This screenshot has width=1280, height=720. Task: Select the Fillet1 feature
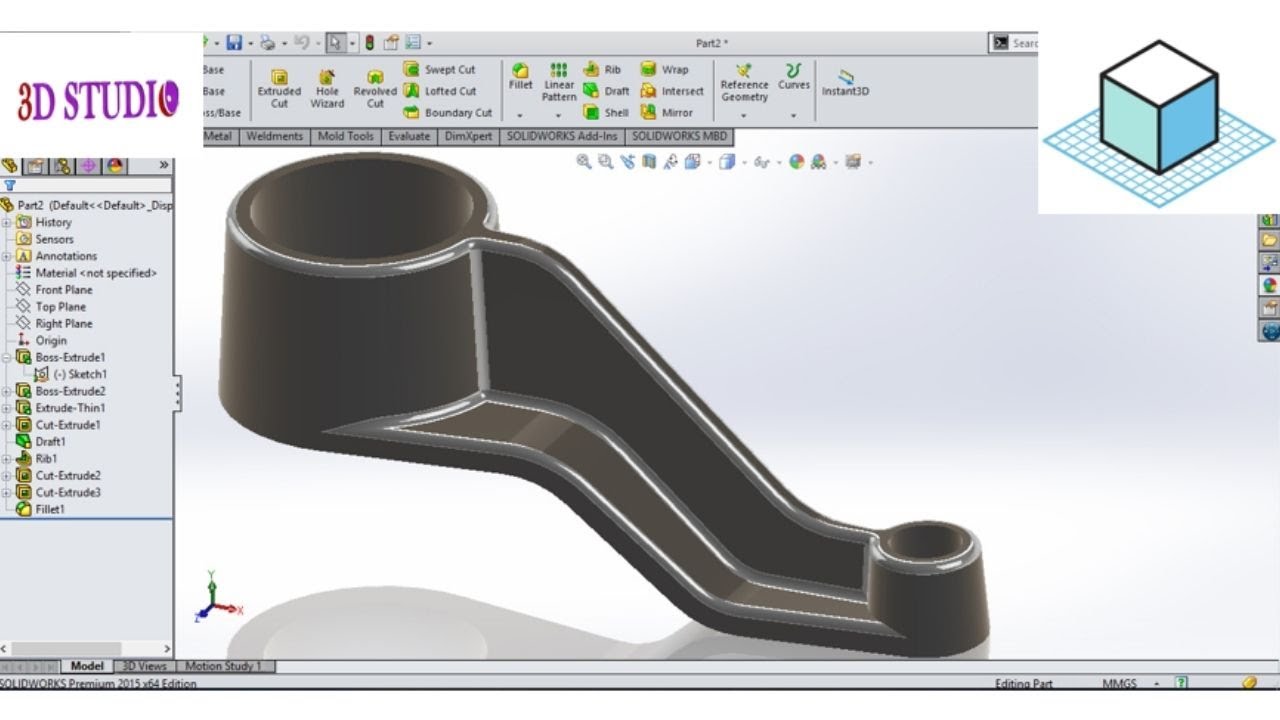[41, 509]
